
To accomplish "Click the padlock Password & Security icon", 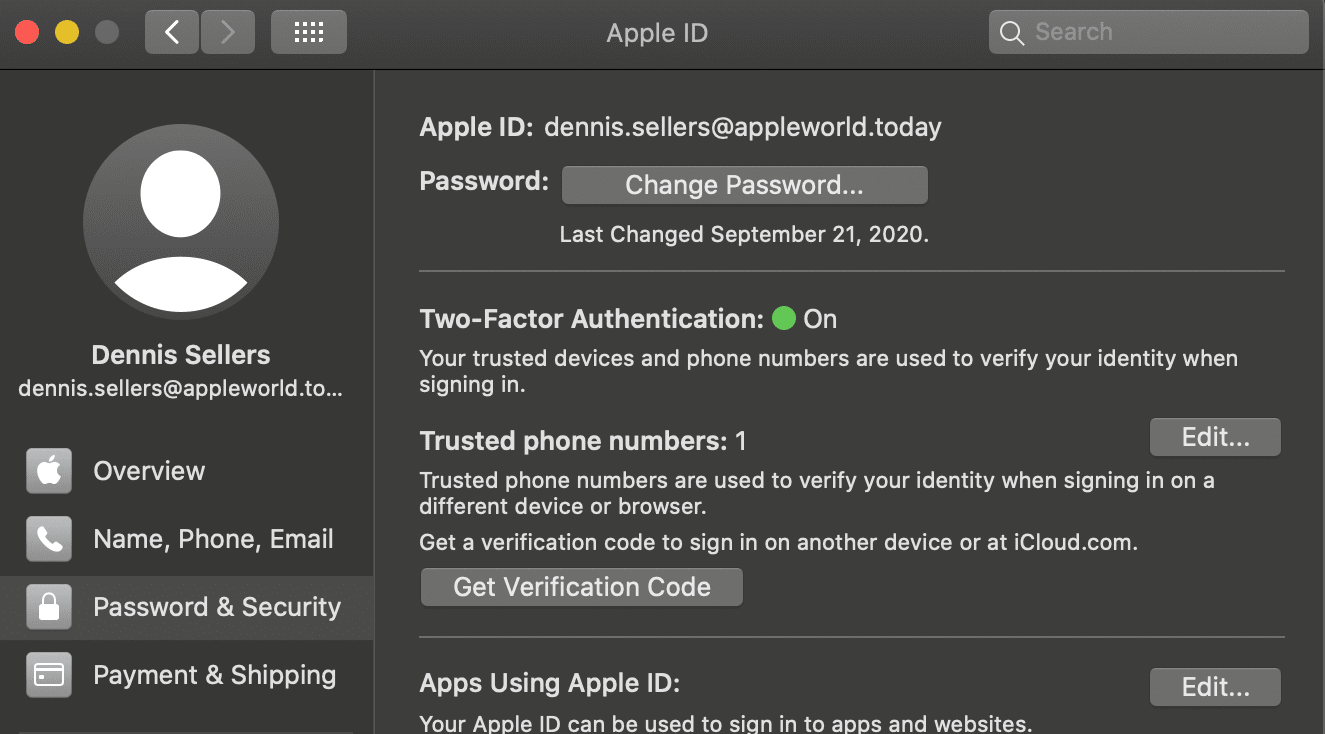I will [x=49, y=607].
